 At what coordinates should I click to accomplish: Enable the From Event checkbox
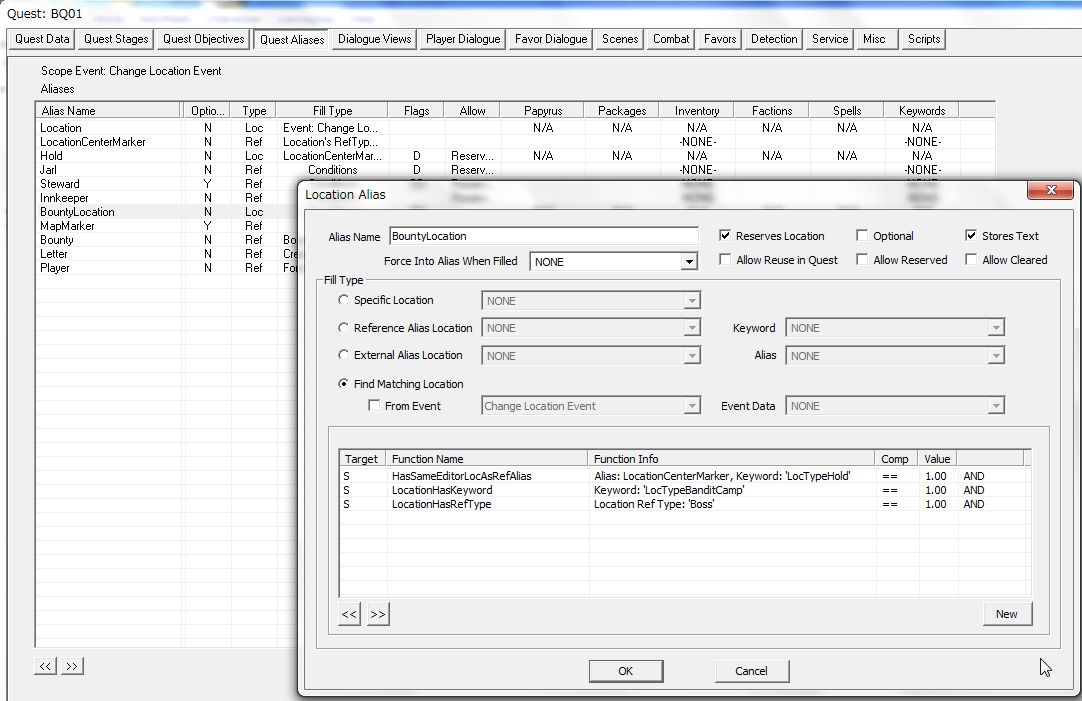click(x=374, y=406)
